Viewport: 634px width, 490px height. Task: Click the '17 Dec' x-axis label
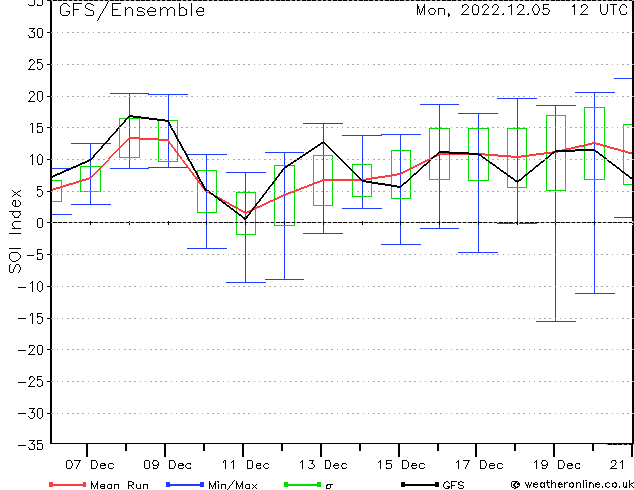pos(479,465)
